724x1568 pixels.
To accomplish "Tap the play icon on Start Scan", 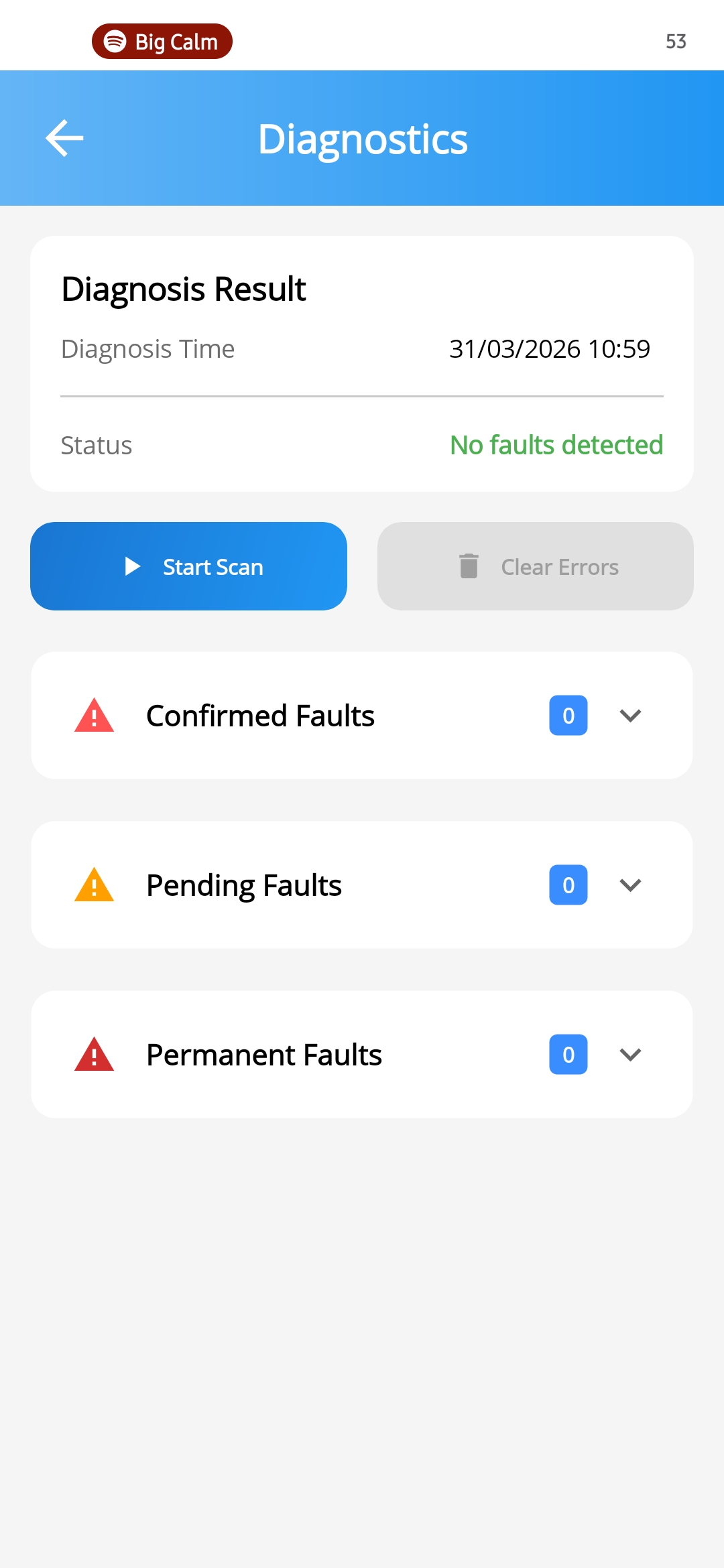I will [133, 567].
